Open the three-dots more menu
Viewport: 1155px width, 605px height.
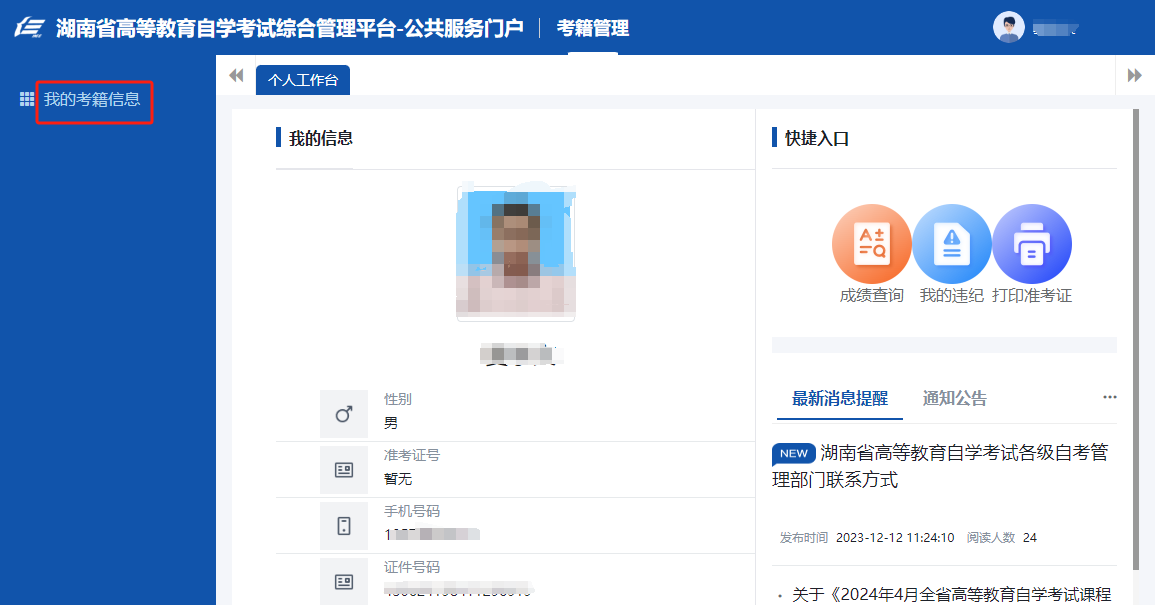coord(1109,397)
